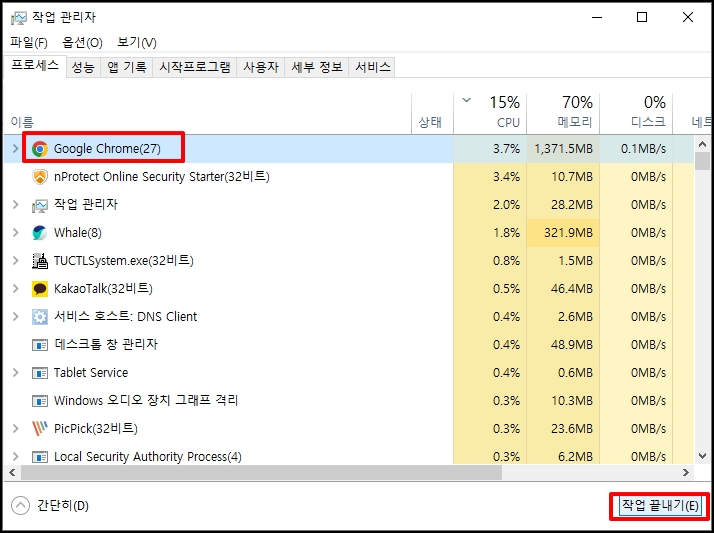714x533 pixels.
Task: Click the CPU sort direction arrow
Action: click(466, 100)
